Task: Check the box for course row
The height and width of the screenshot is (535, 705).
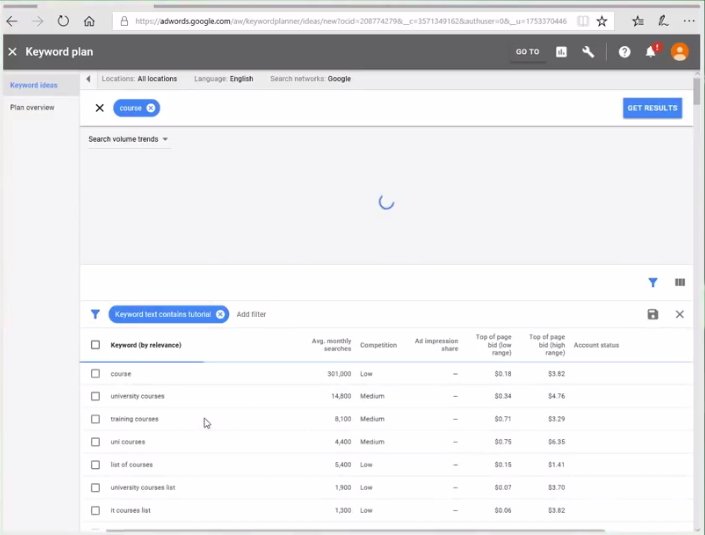Action: [95, 374]
